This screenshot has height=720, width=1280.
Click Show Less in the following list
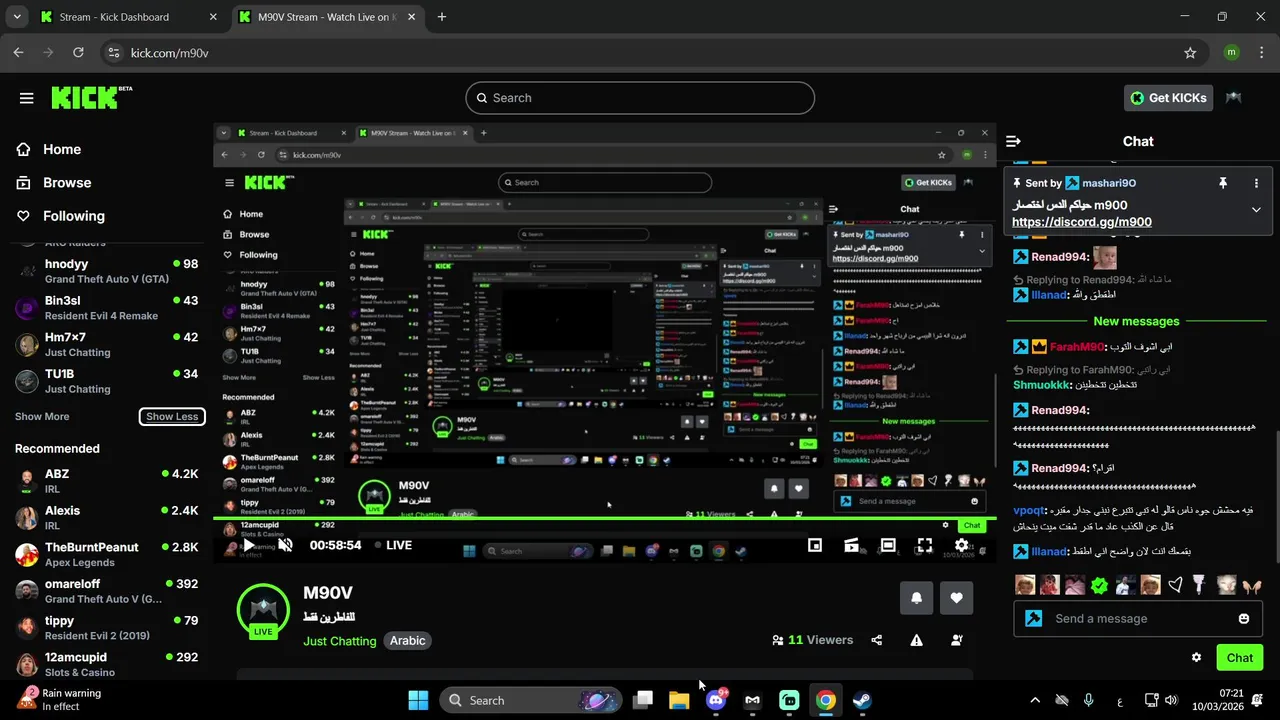click(172, 416)
